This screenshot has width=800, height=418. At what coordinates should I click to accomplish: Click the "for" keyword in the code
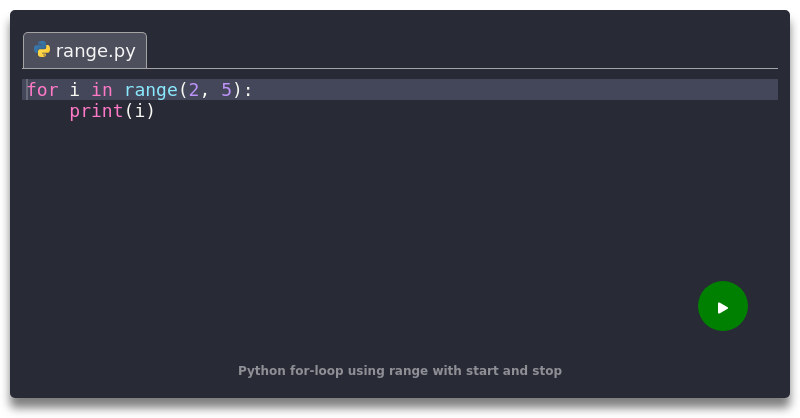pyautogui.click(x=42, y=90)
